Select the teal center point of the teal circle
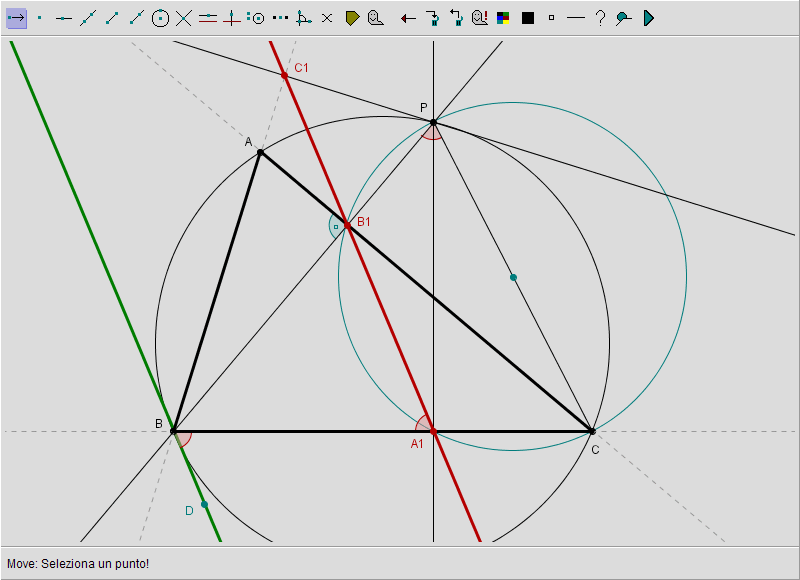Screen dimensions: 800x580 (513, 278)
